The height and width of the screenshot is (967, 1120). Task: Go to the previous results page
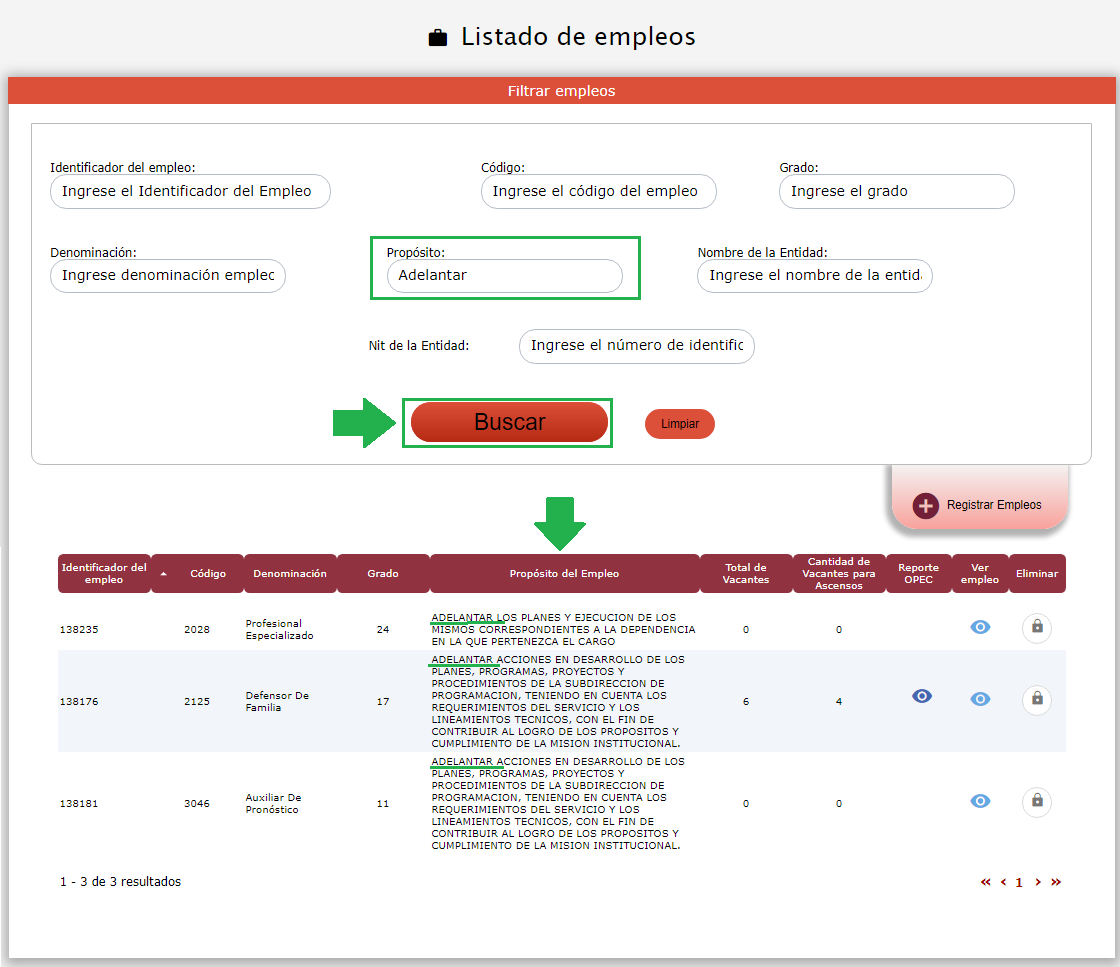pyautogui.click(x=1003, y=882)
